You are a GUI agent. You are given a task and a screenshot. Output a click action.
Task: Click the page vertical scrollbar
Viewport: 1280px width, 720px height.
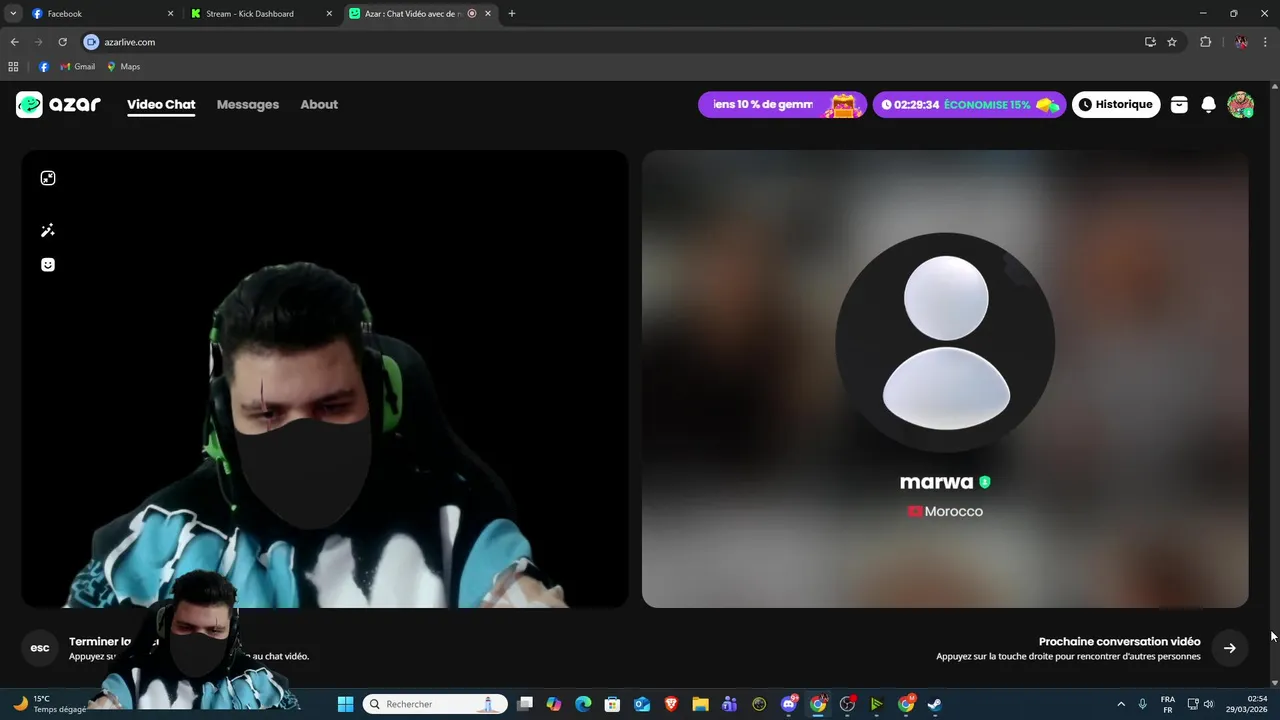pyautogui.click(x=1275, y=383)
